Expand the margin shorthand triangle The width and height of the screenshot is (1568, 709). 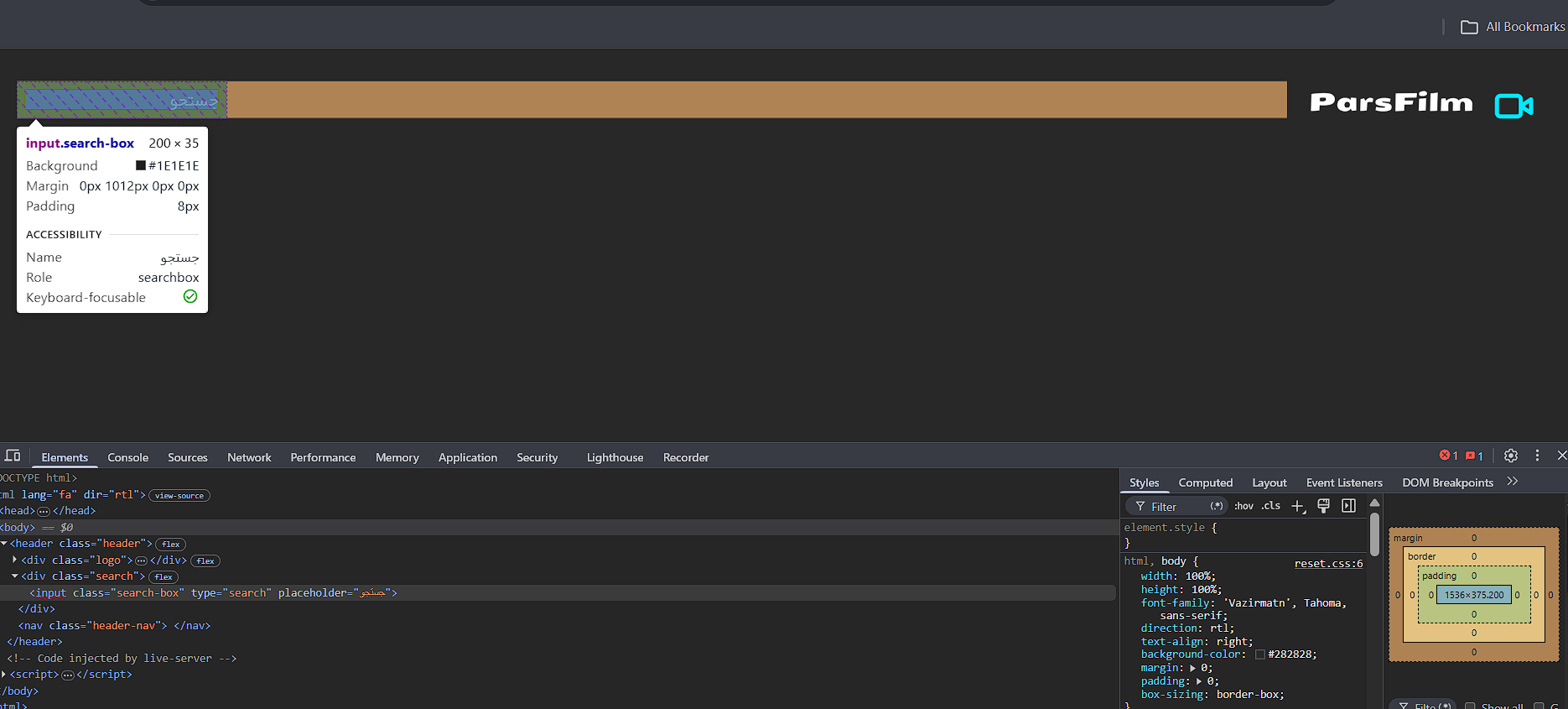tap(1192, 668)
